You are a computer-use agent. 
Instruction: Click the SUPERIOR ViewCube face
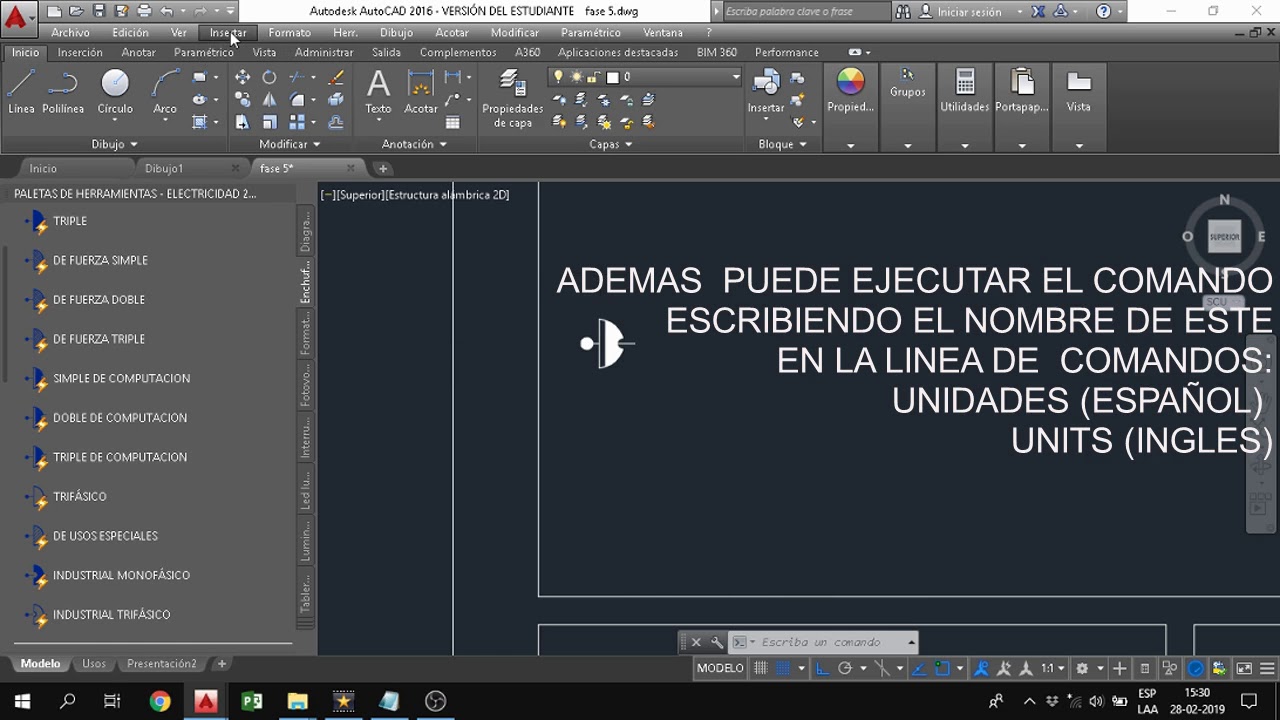[x=1224, y=237]
